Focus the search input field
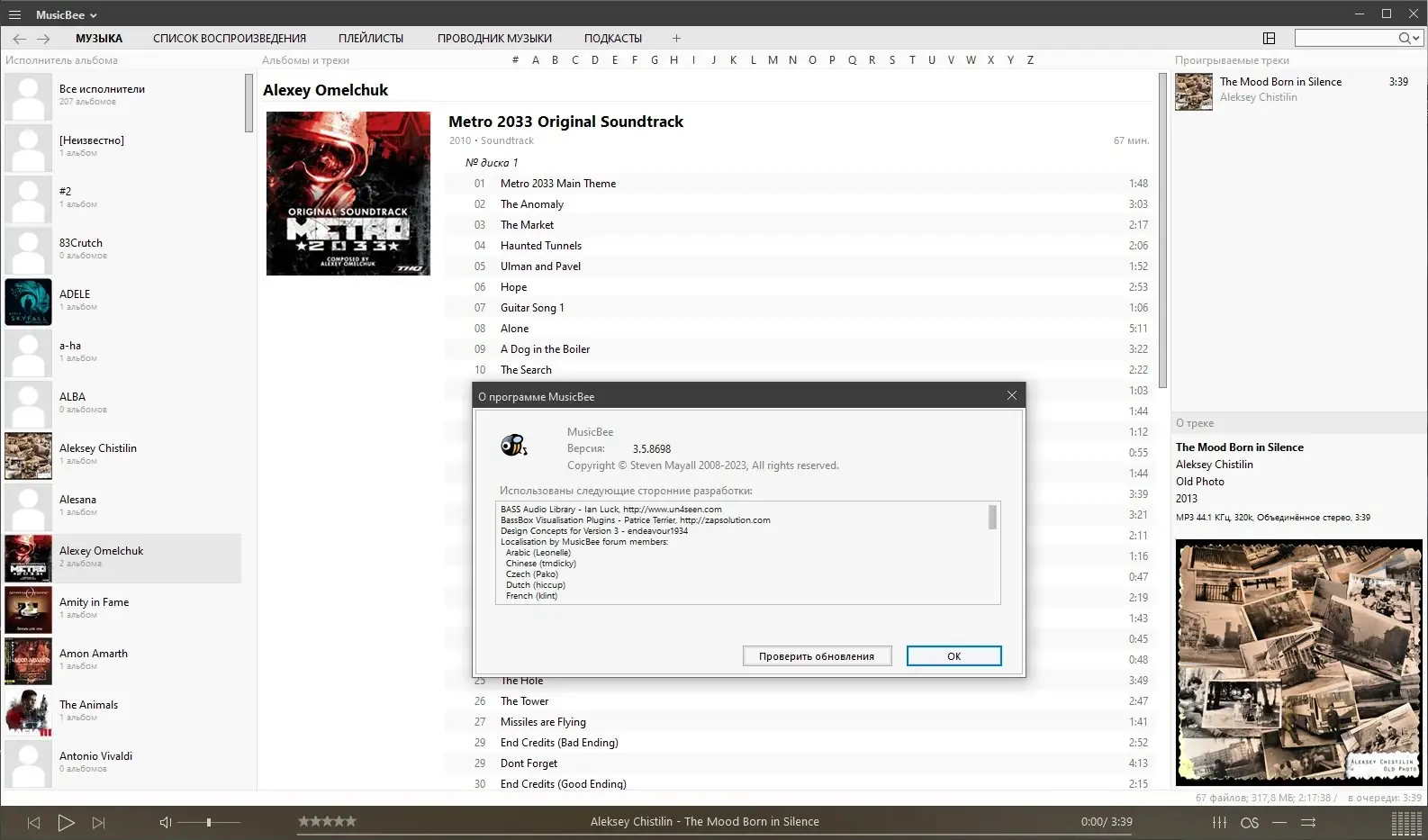 tap(1346, 38)
